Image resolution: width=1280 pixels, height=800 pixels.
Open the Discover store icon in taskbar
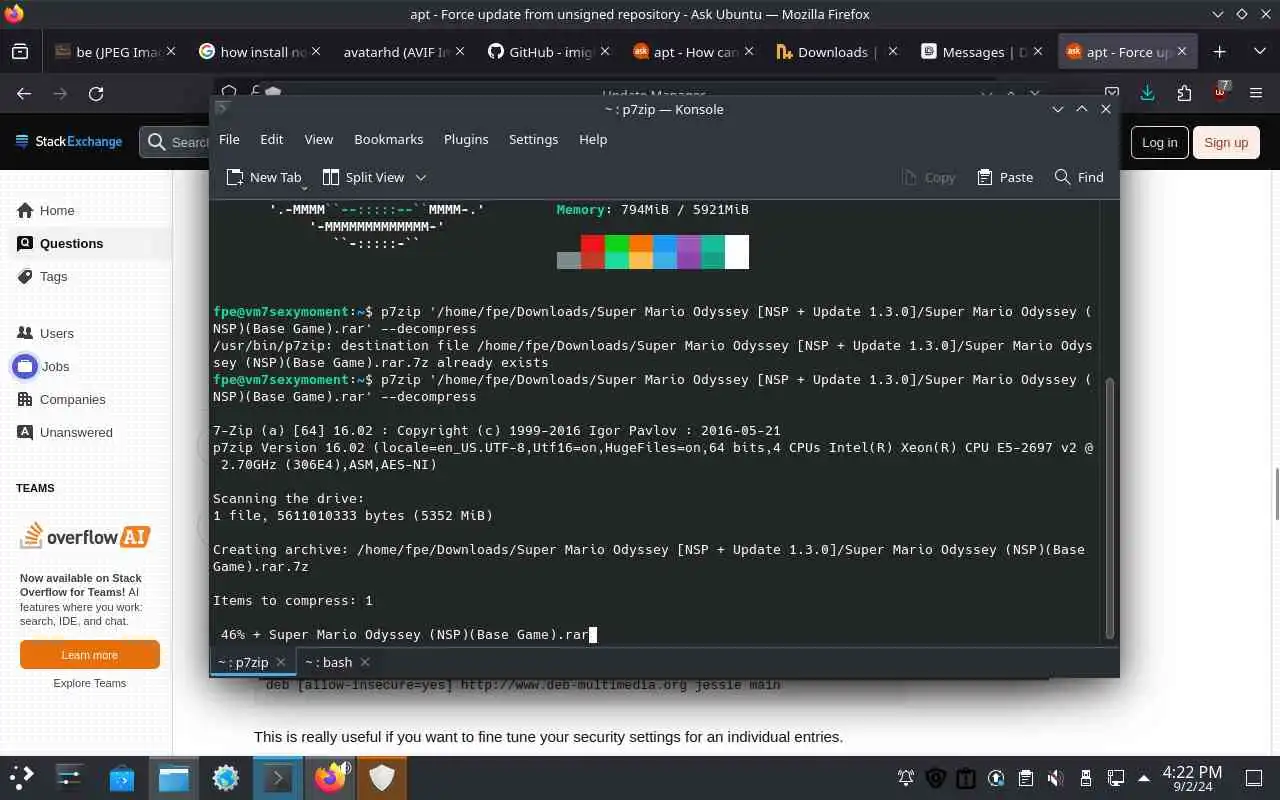(122, 777)
